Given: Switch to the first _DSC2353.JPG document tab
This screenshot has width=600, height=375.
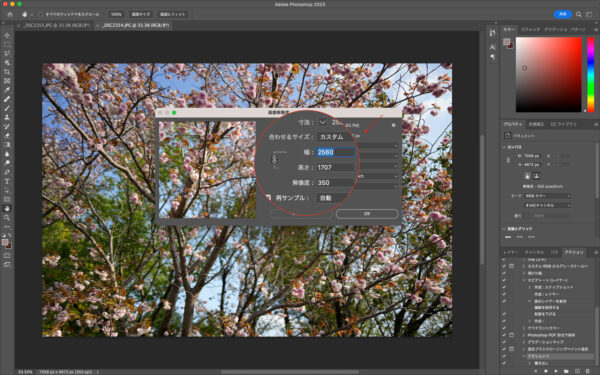Looking at the screenshot, I should [x=55, y=25].
